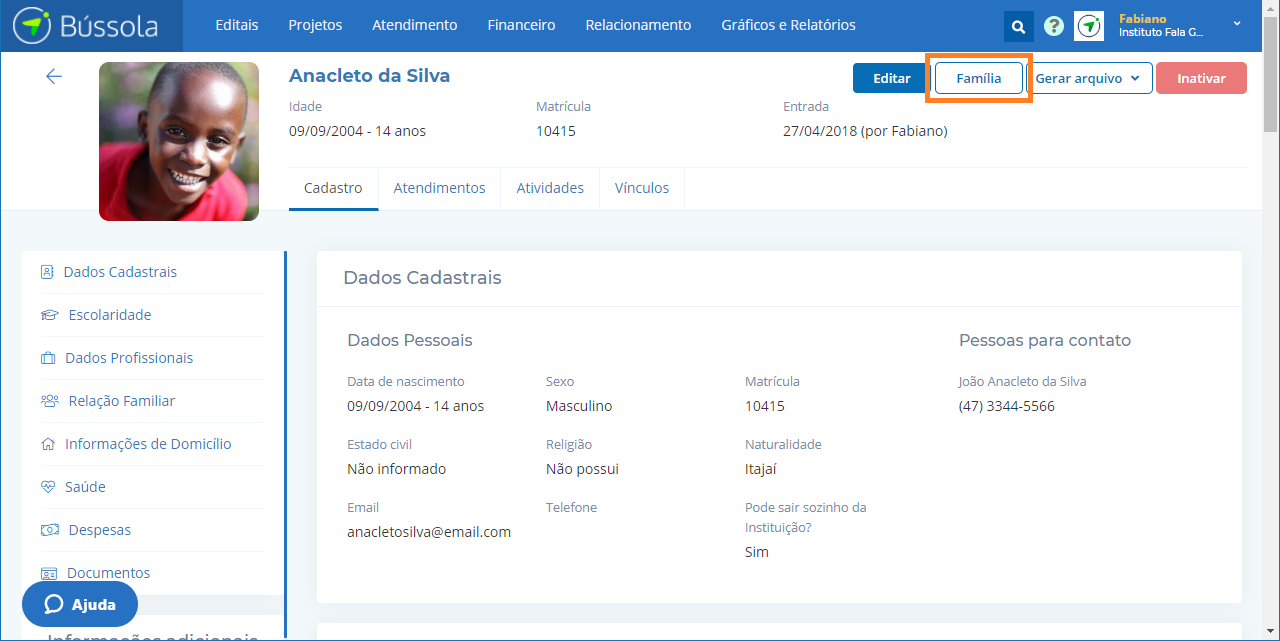Viewport: 1280px width, 641px height.
Task: Click the Escolaridade graduation cap icon
Action: [49, 315]
